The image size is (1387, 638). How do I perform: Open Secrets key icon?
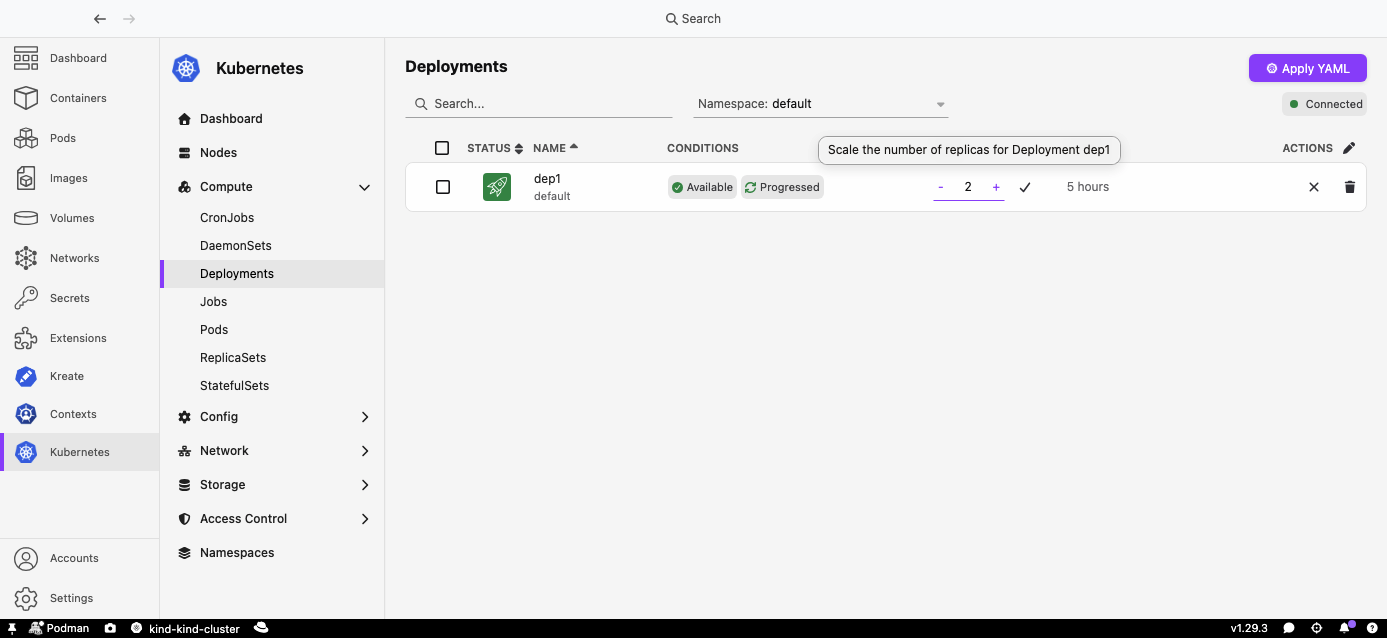(26, 298)
